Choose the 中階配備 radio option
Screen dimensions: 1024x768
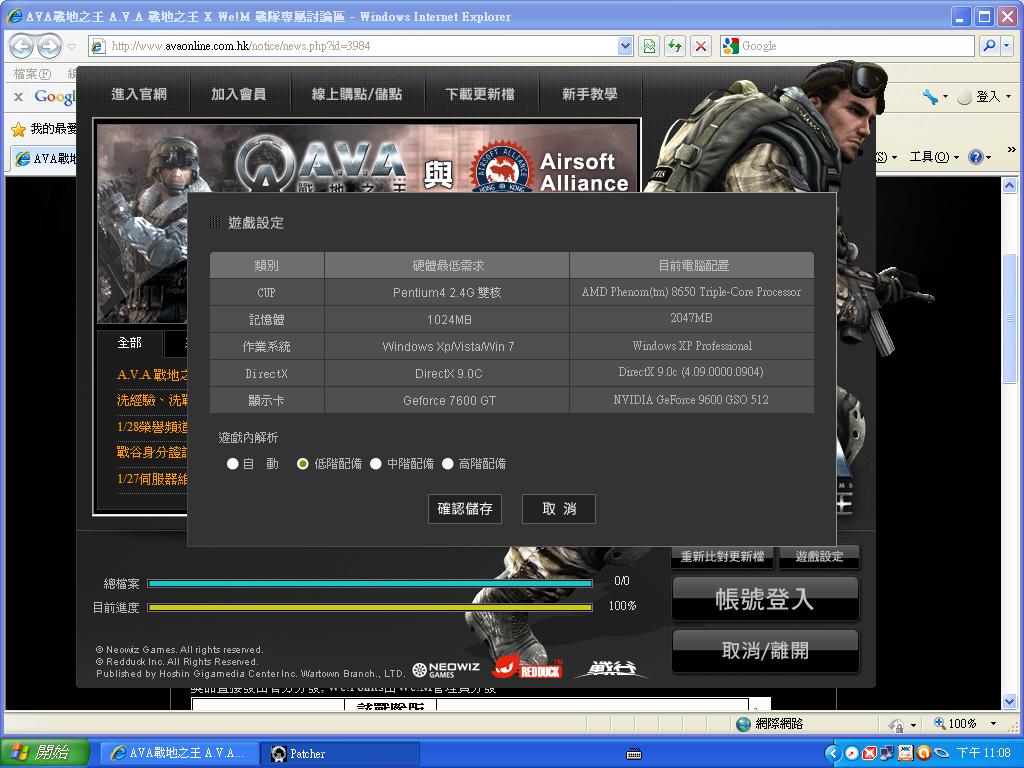pos(376,464)
